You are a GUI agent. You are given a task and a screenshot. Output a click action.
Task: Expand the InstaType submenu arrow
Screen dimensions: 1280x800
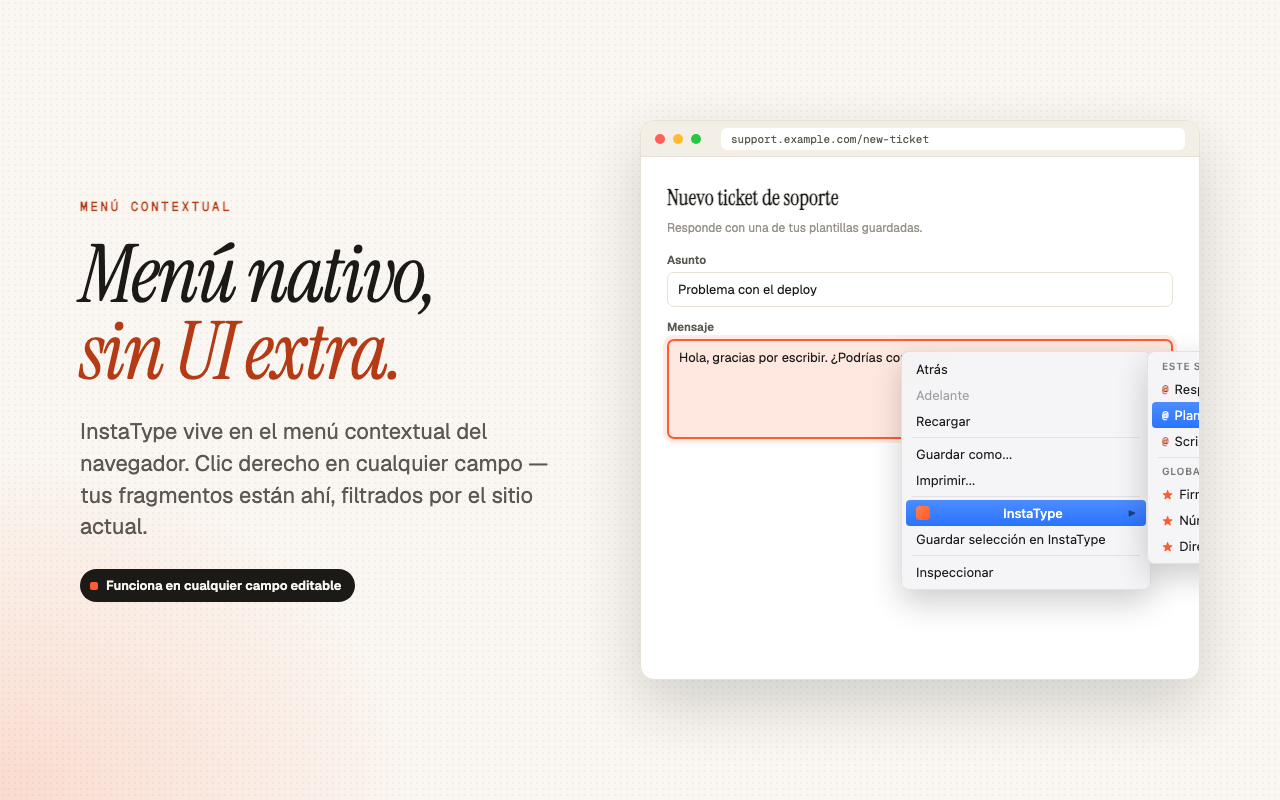click(1132, 513)
